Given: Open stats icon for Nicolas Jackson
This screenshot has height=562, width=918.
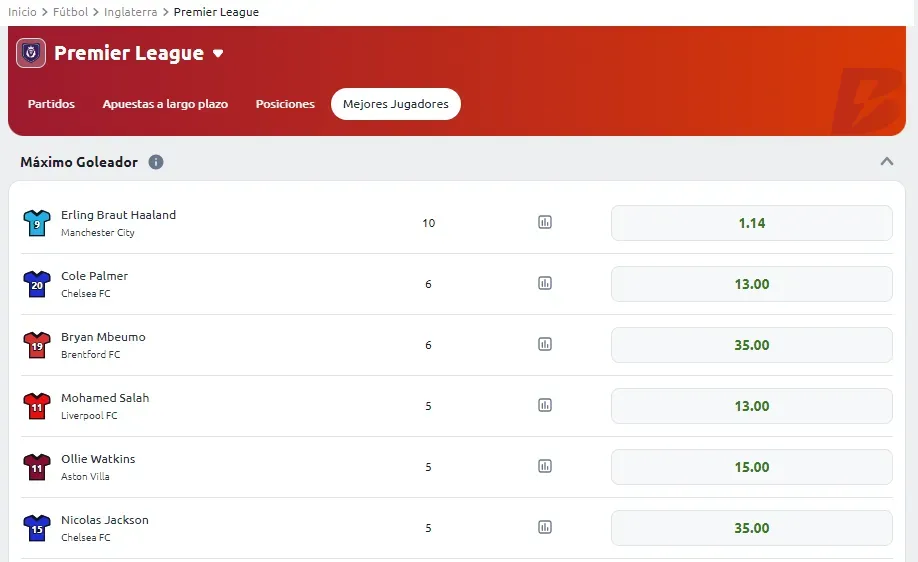Looking at the screenshot, I should 544,527.
